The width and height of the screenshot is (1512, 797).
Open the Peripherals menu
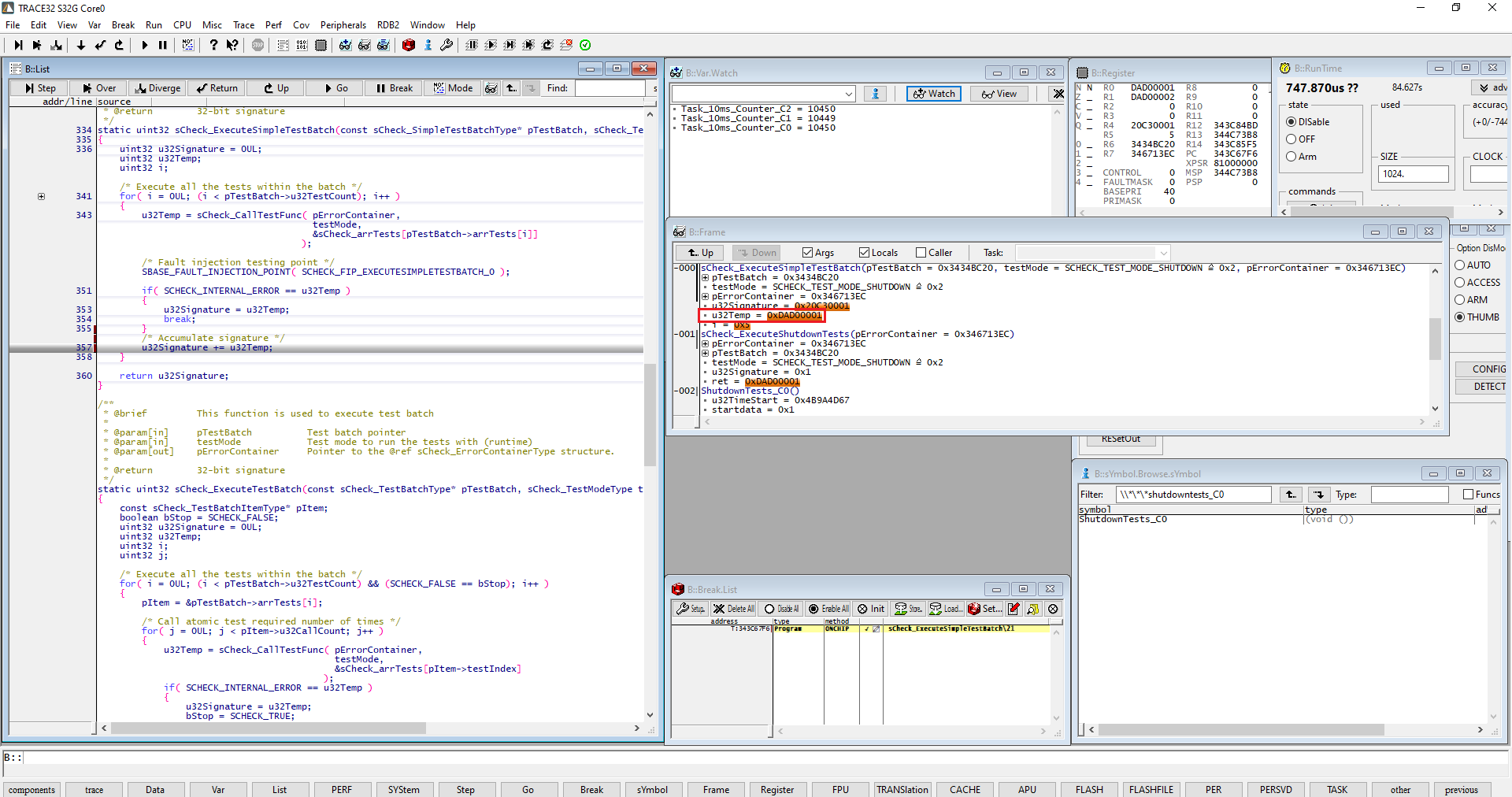pyautogui.click(x=343, y=25)
